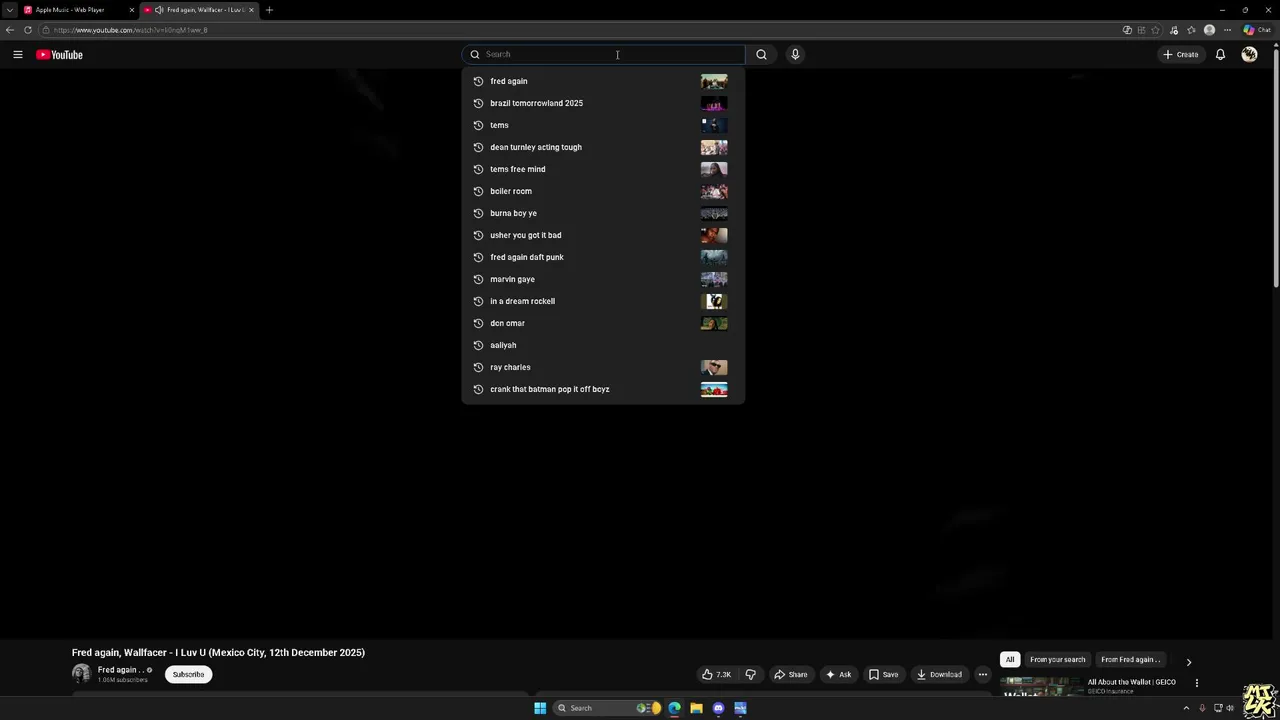Save the video to a playlist

coord(883,674)
